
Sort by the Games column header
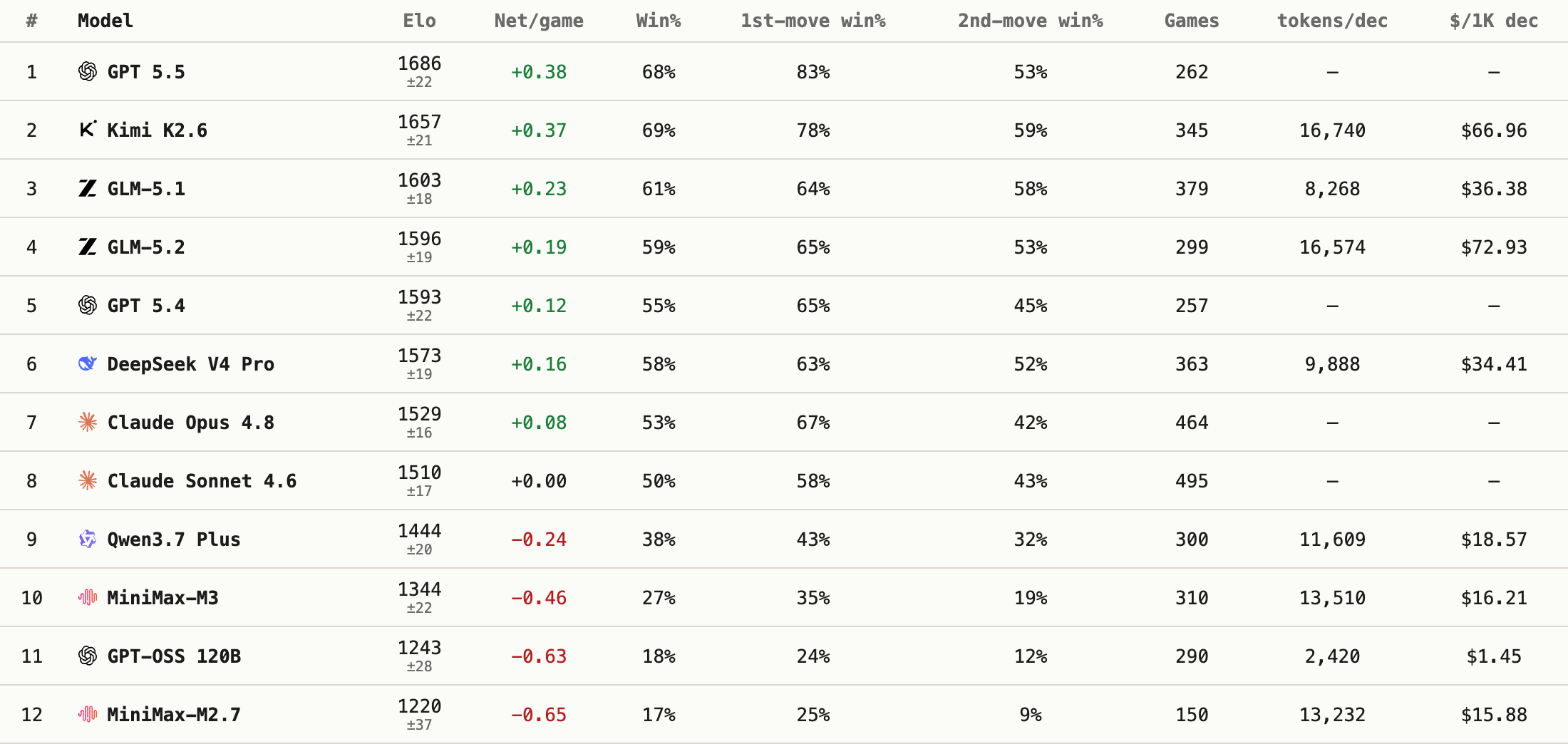click(1192, 21)
